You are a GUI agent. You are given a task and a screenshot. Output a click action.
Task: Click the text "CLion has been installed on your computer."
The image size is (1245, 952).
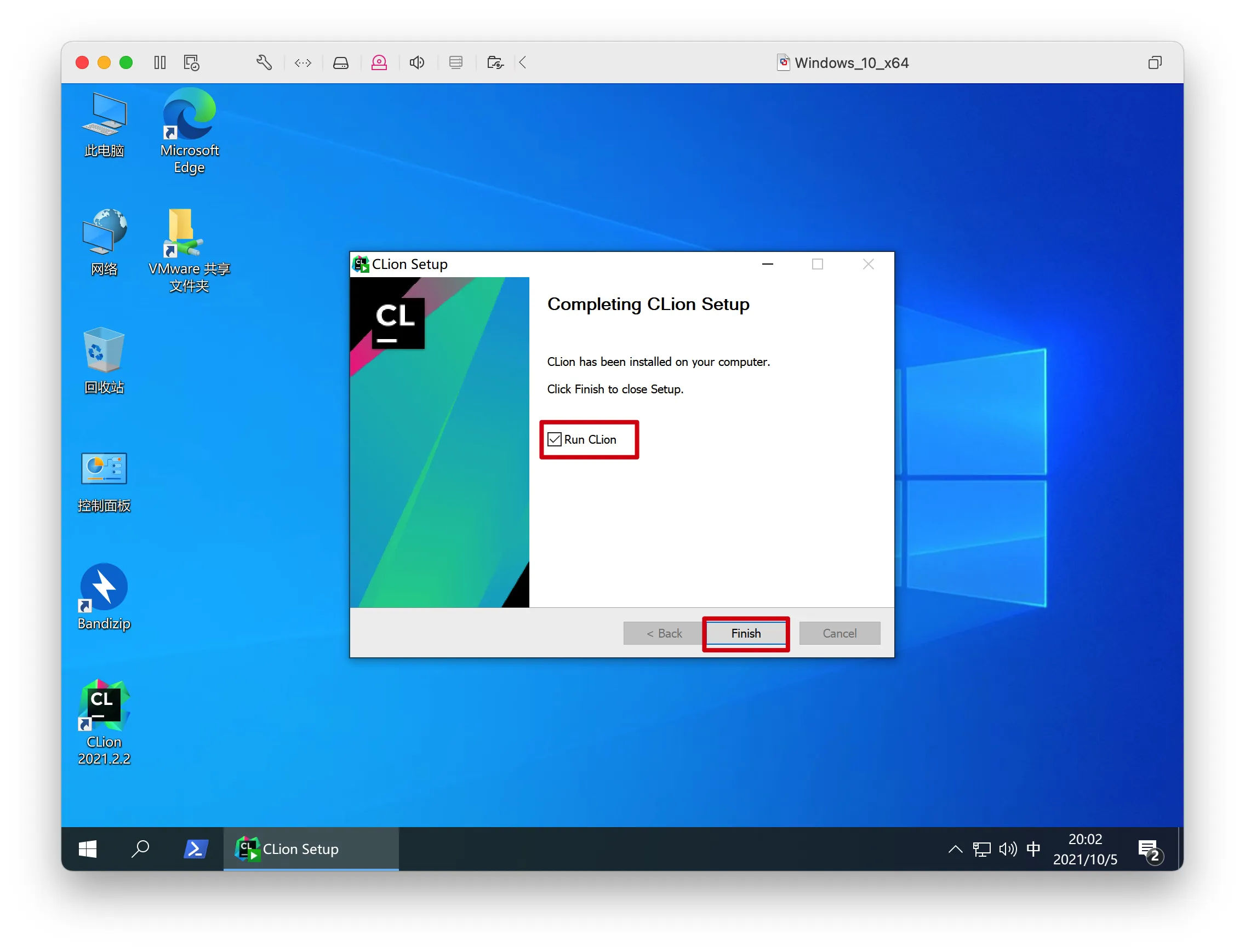(x=658, y=362)
